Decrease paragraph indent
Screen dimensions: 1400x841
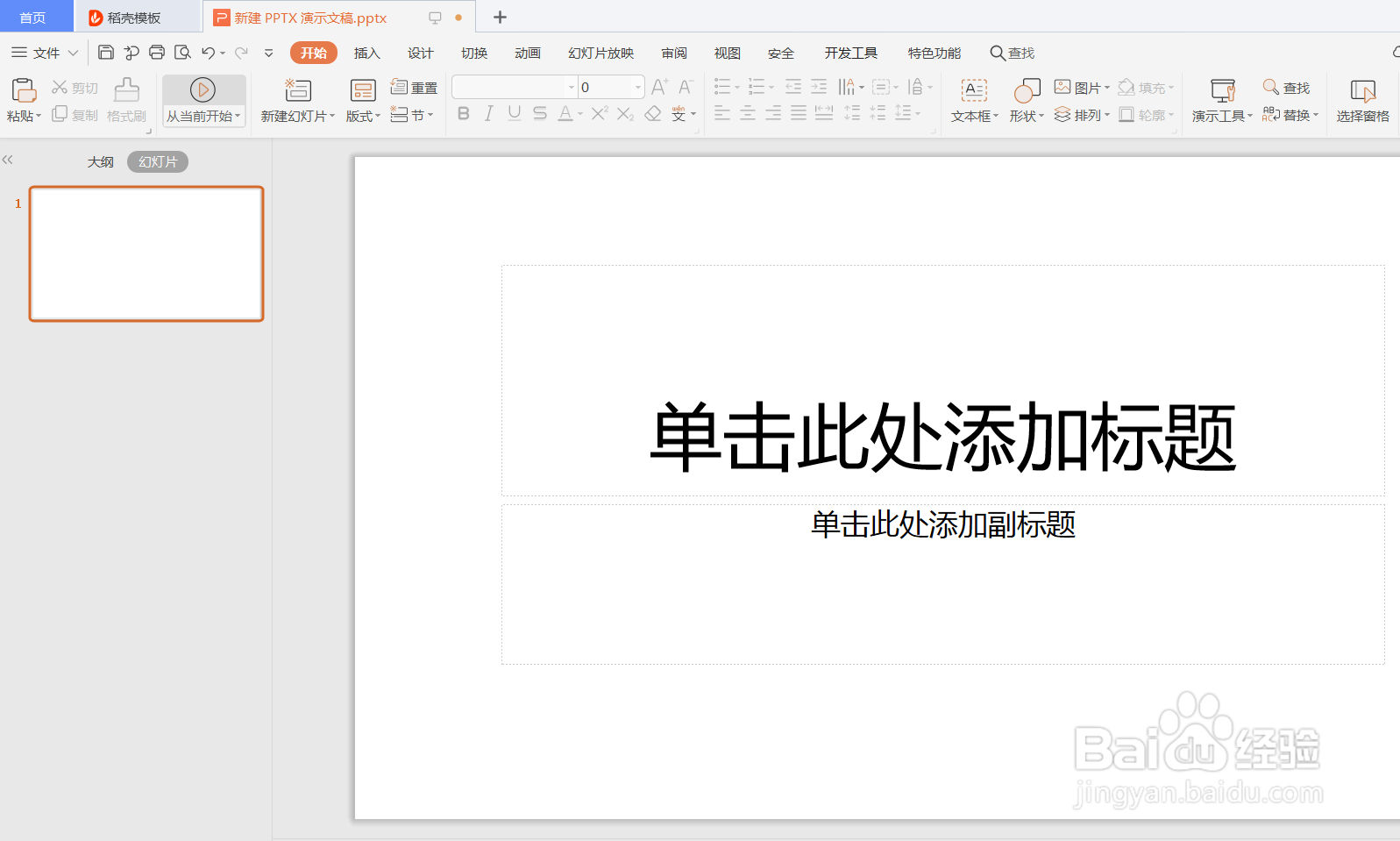coord(793,87)
